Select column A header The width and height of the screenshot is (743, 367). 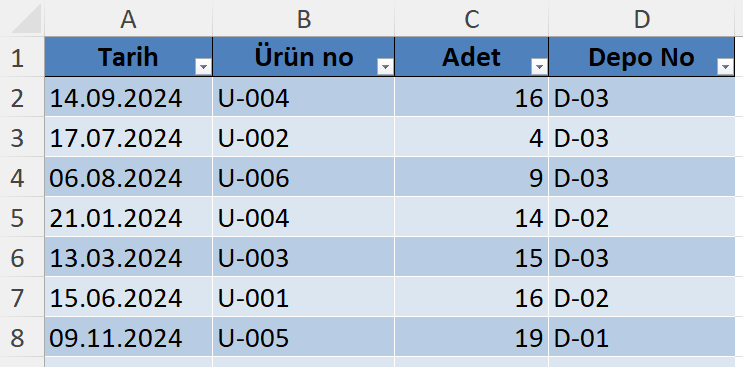[128, 18]
